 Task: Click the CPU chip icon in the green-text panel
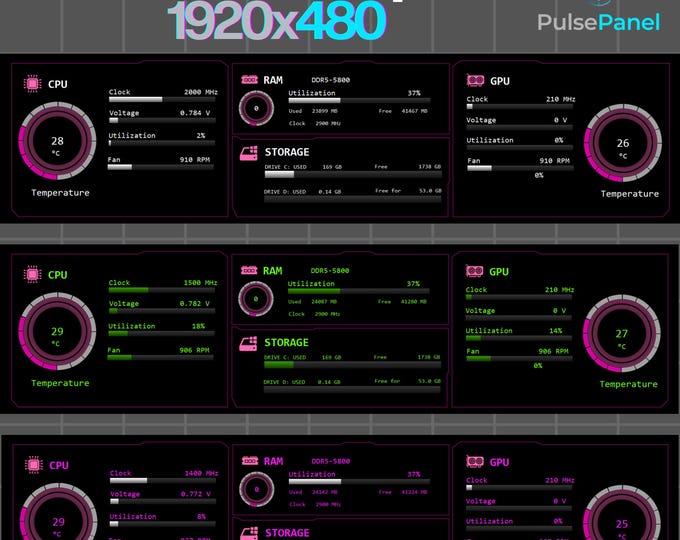click(x=33, y=274)
